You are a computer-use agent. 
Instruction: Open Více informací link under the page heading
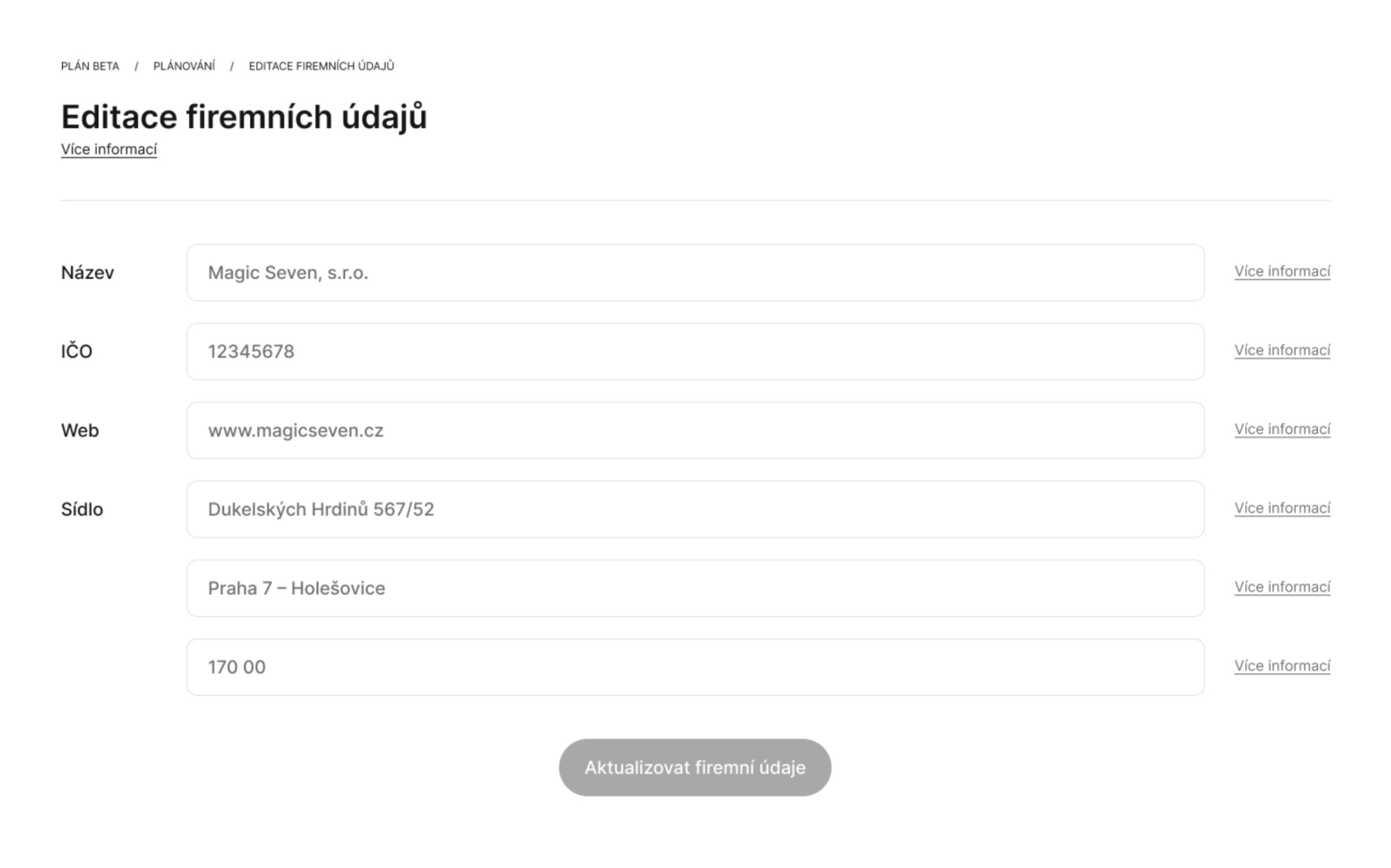tap(108, 149)
